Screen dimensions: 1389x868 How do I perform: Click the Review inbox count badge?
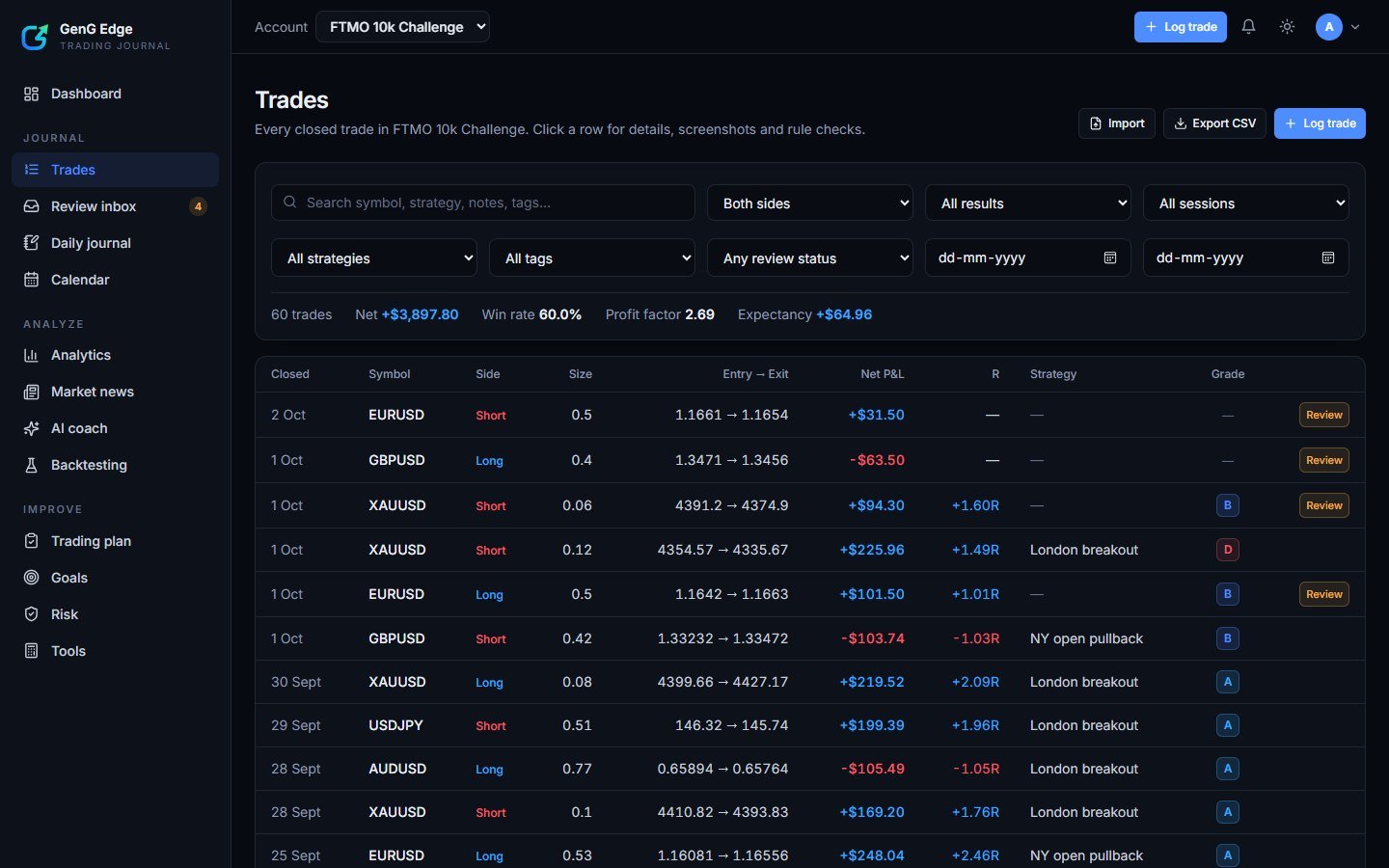(x=198, y=206)
